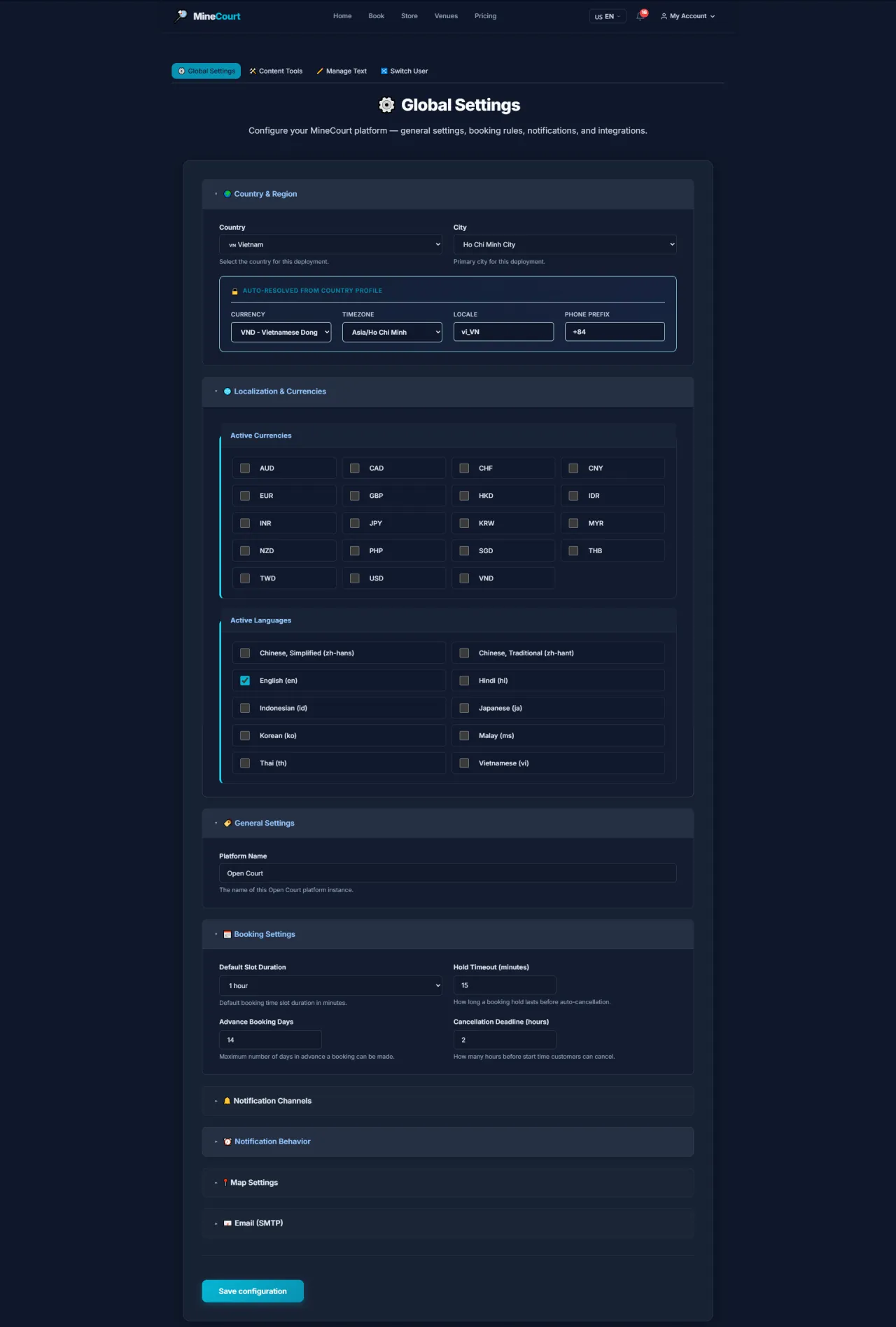Click the envelope icon beside Email (SMTP)
This screenshot has width=896, height=1327.
[x=227, y=1223]
